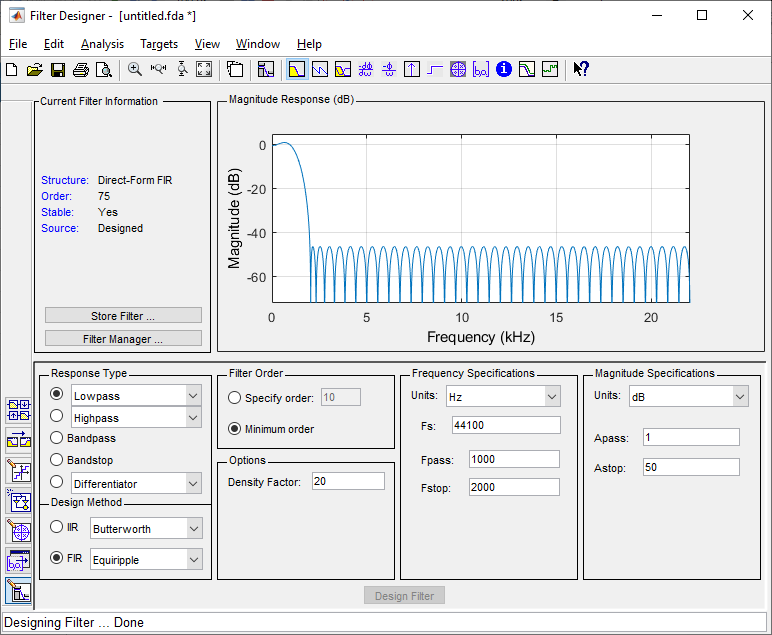Show the Phase Response plot

point(320,70)
